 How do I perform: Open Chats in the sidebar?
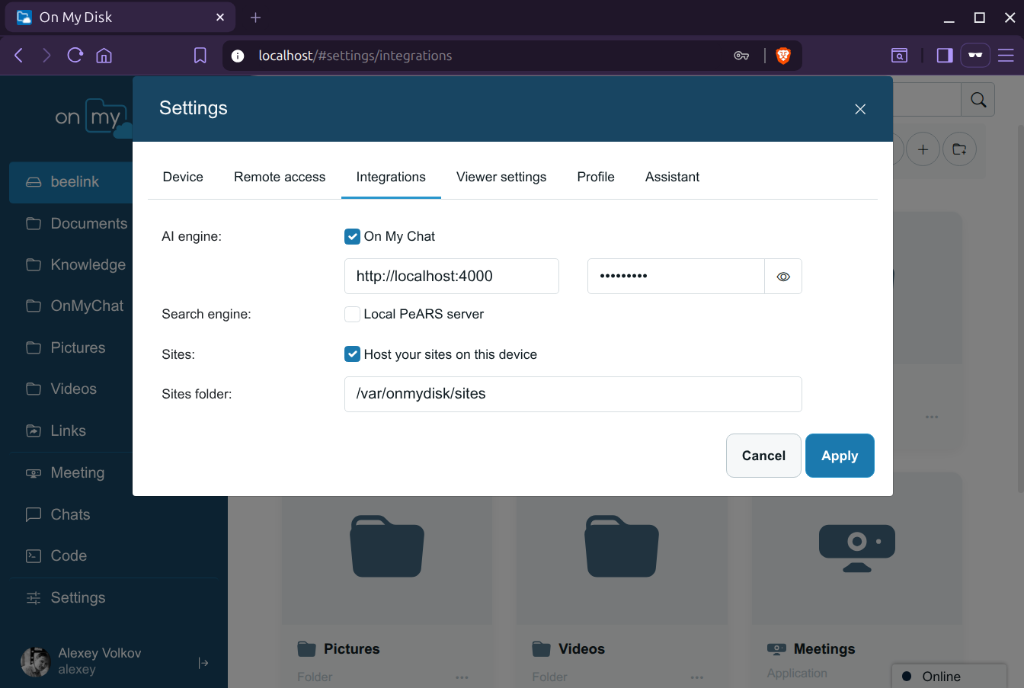(57, 514)
